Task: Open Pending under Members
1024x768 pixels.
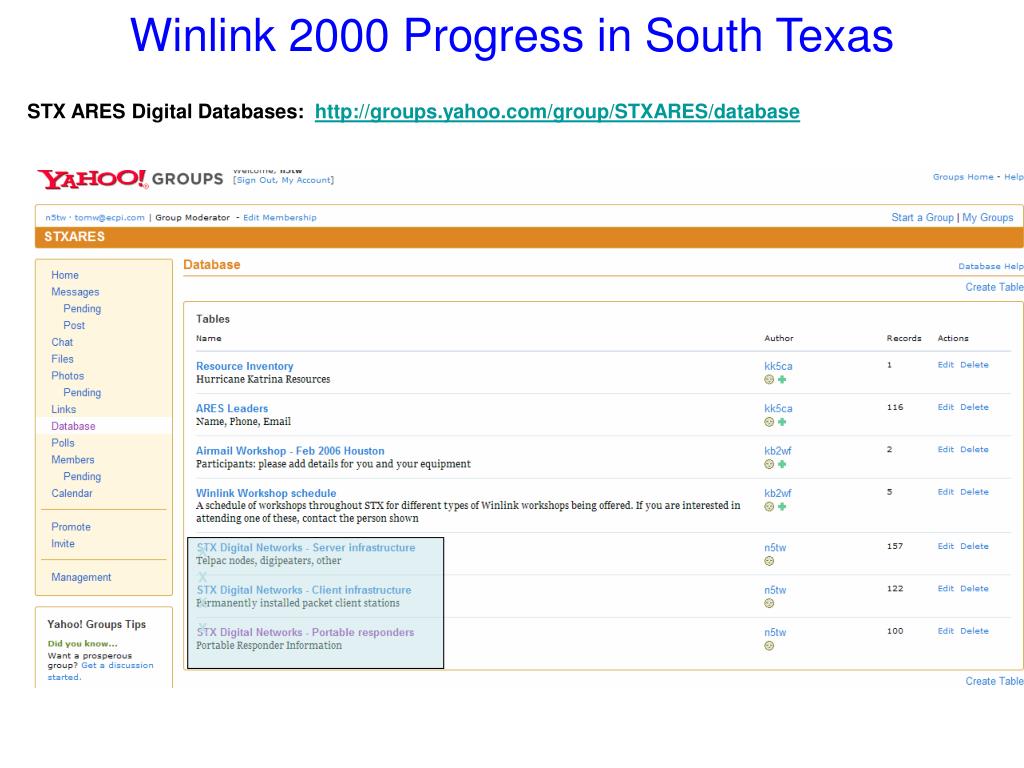Action: (82, 477)
